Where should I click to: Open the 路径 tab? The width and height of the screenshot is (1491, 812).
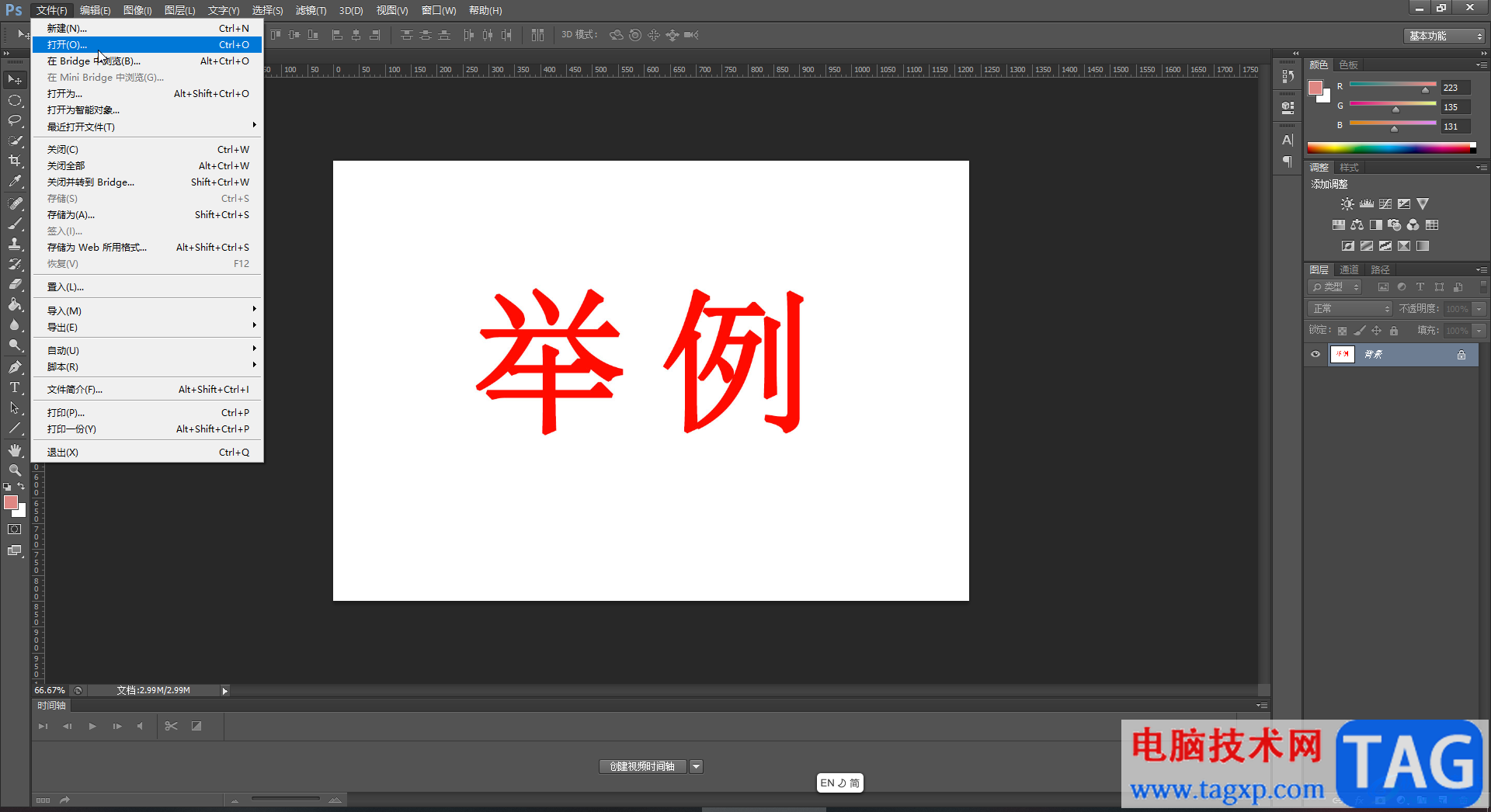click(1380, 270)
